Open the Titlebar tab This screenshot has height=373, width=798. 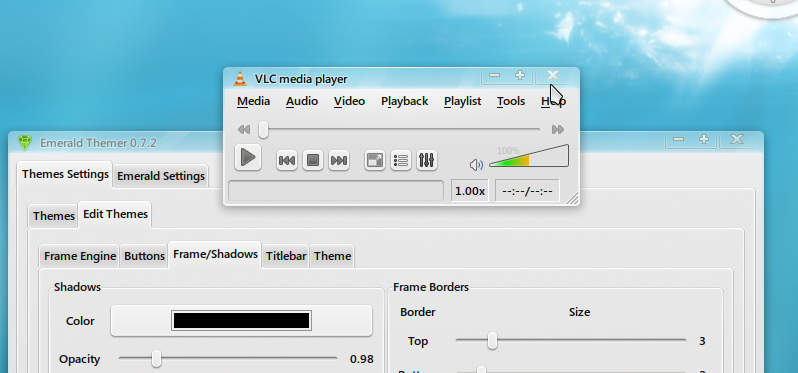tap(286, 256)
